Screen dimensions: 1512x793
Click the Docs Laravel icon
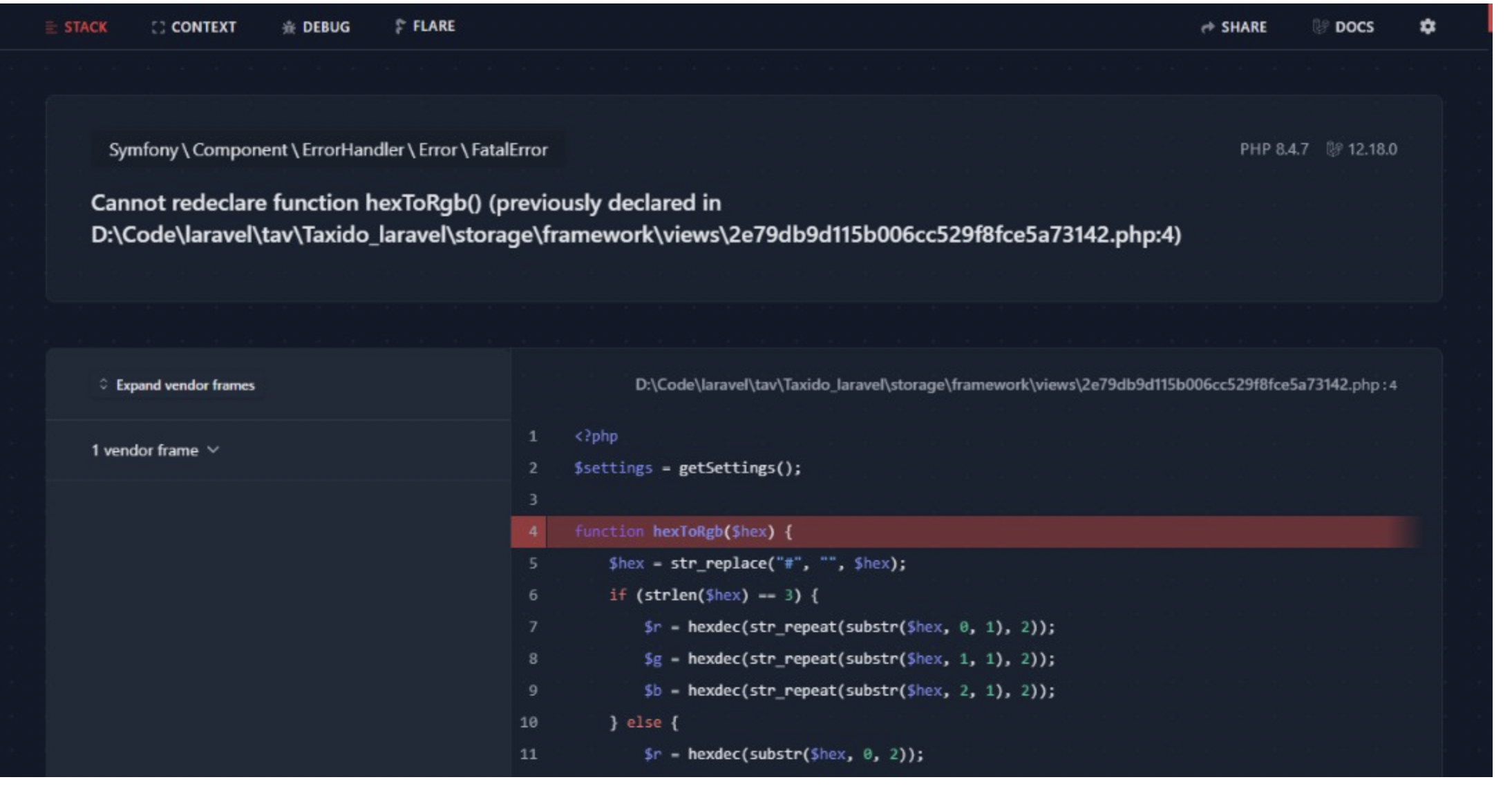coord(1320,26)
